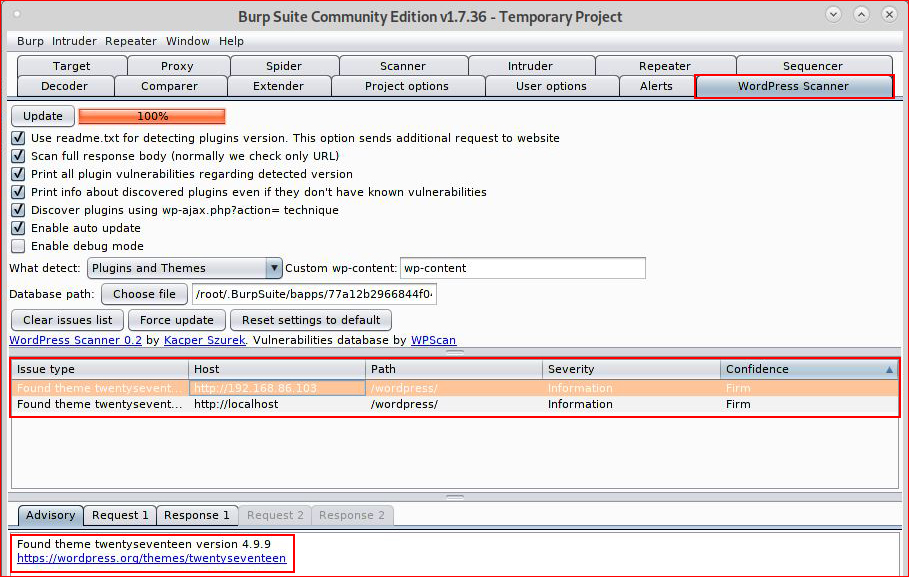The height and width of the screenshot is (577, 909).
Task: Click the Path column header
Action: (x=454, y=369)
